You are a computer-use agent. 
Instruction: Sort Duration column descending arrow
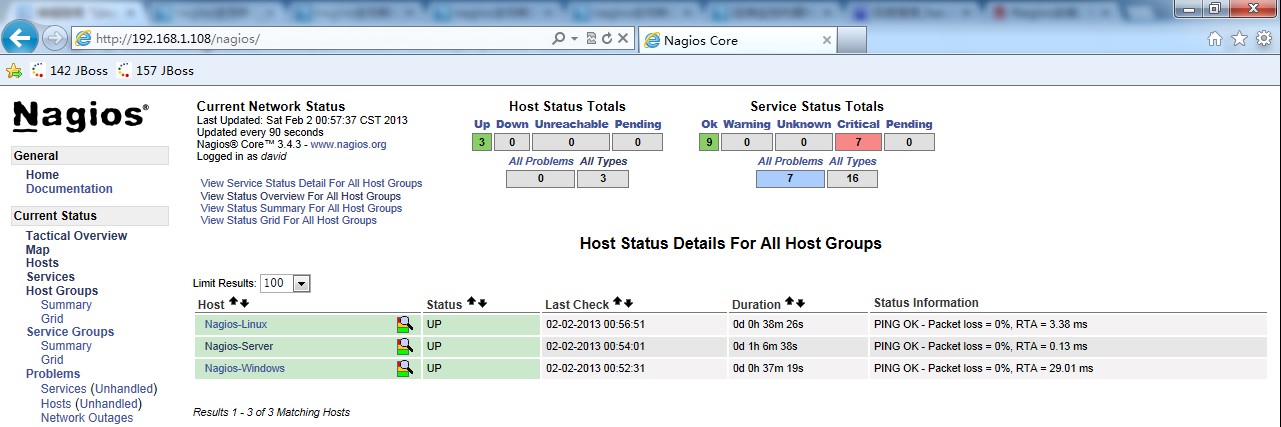(800, 302)
